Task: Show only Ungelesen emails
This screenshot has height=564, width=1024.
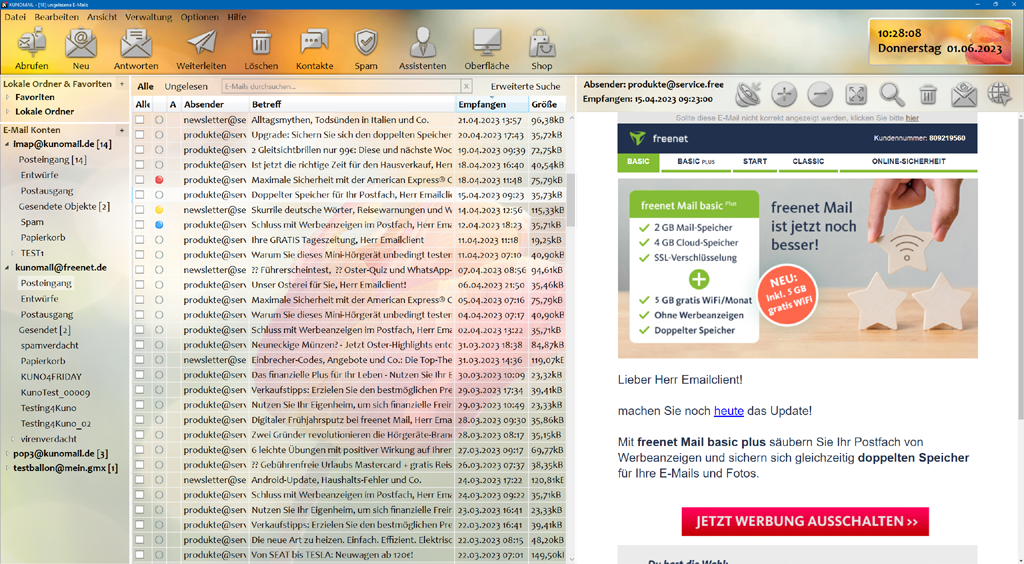Action: pyautogui.click(x=186, y=86)
